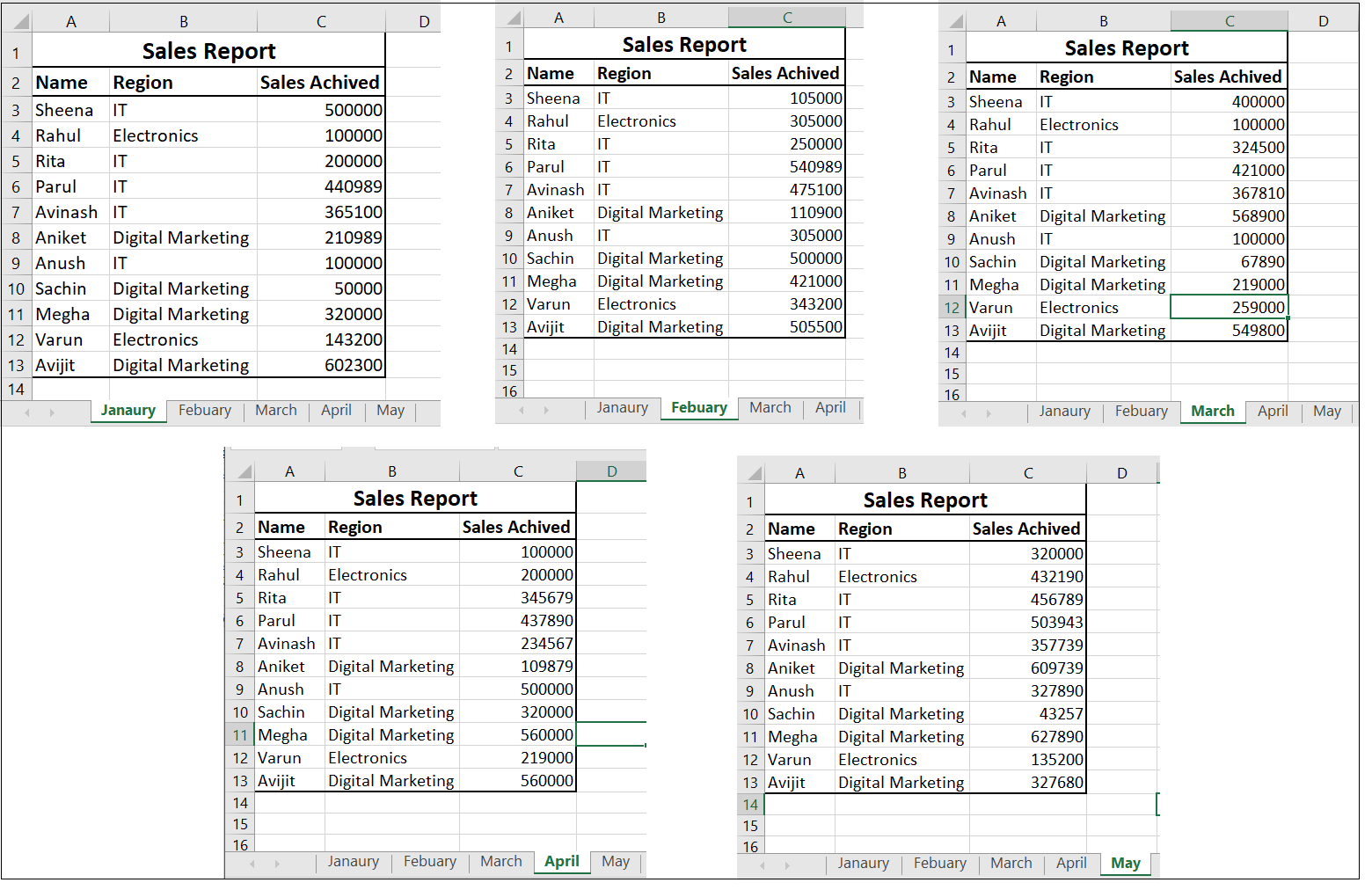The image size is (1372, 890).
Task: Click the left tab-scroll arrow in the Janaury workbook
Action: (x=26, y=412)
